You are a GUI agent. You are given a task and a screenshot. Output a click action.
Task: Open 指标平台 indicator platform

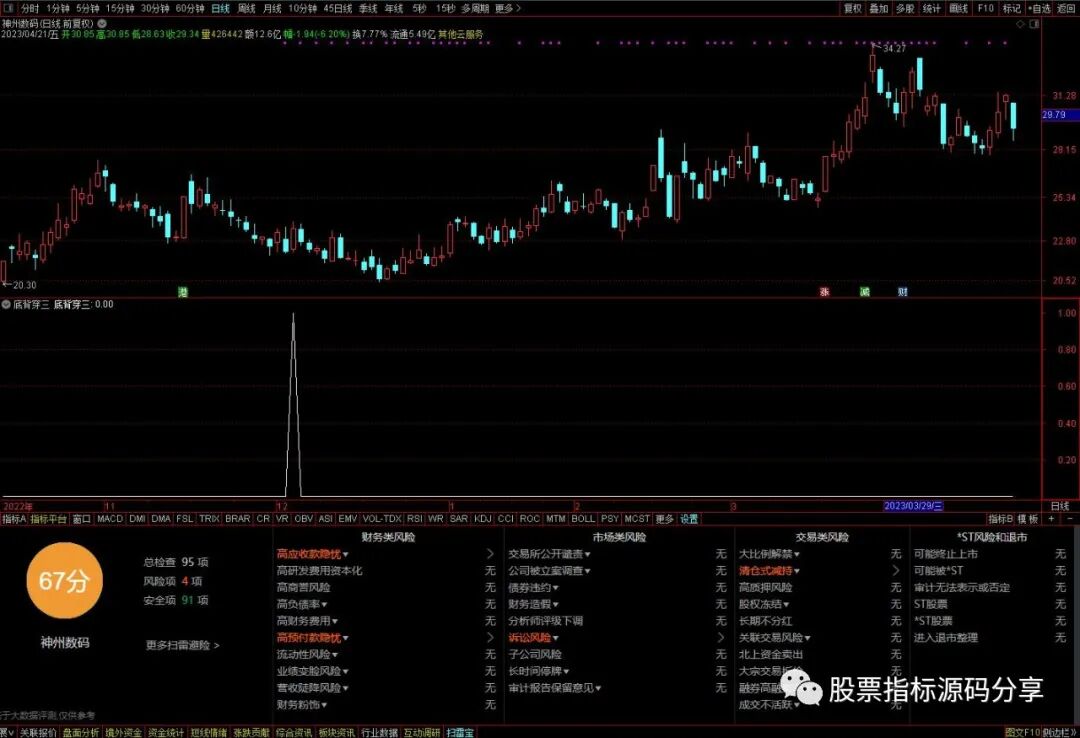48,518
